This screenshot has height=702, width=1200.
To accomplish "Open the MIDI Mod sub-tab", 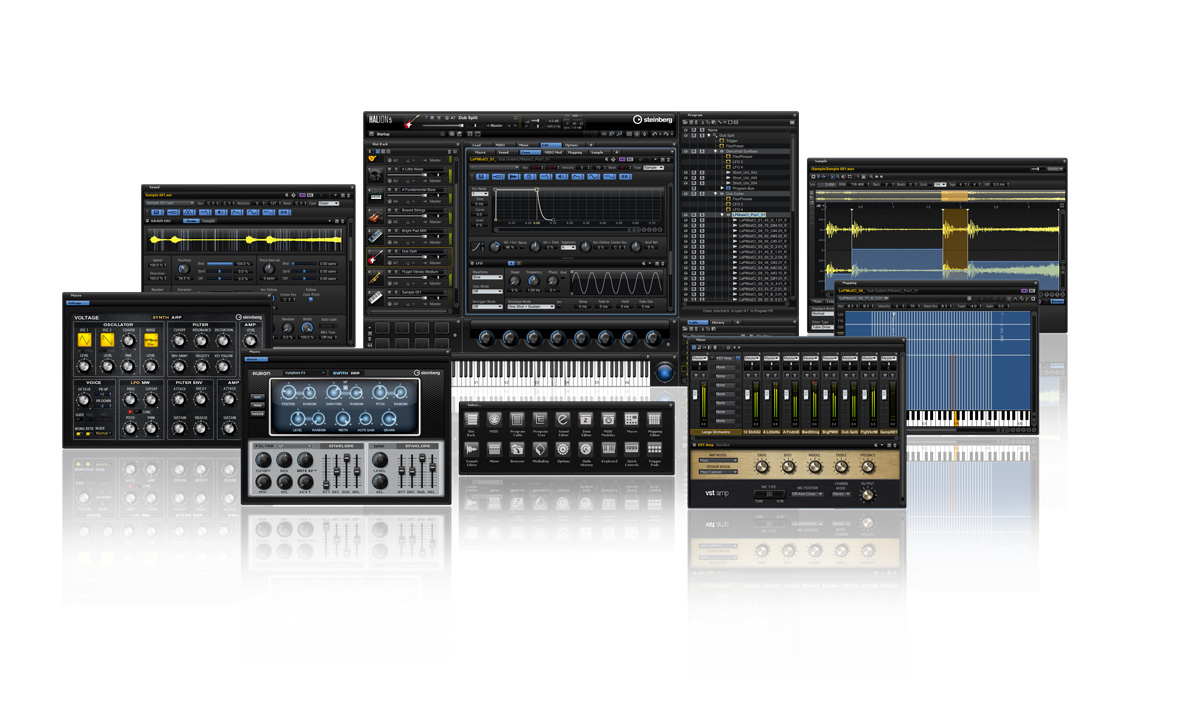I will tap(553, 152).
